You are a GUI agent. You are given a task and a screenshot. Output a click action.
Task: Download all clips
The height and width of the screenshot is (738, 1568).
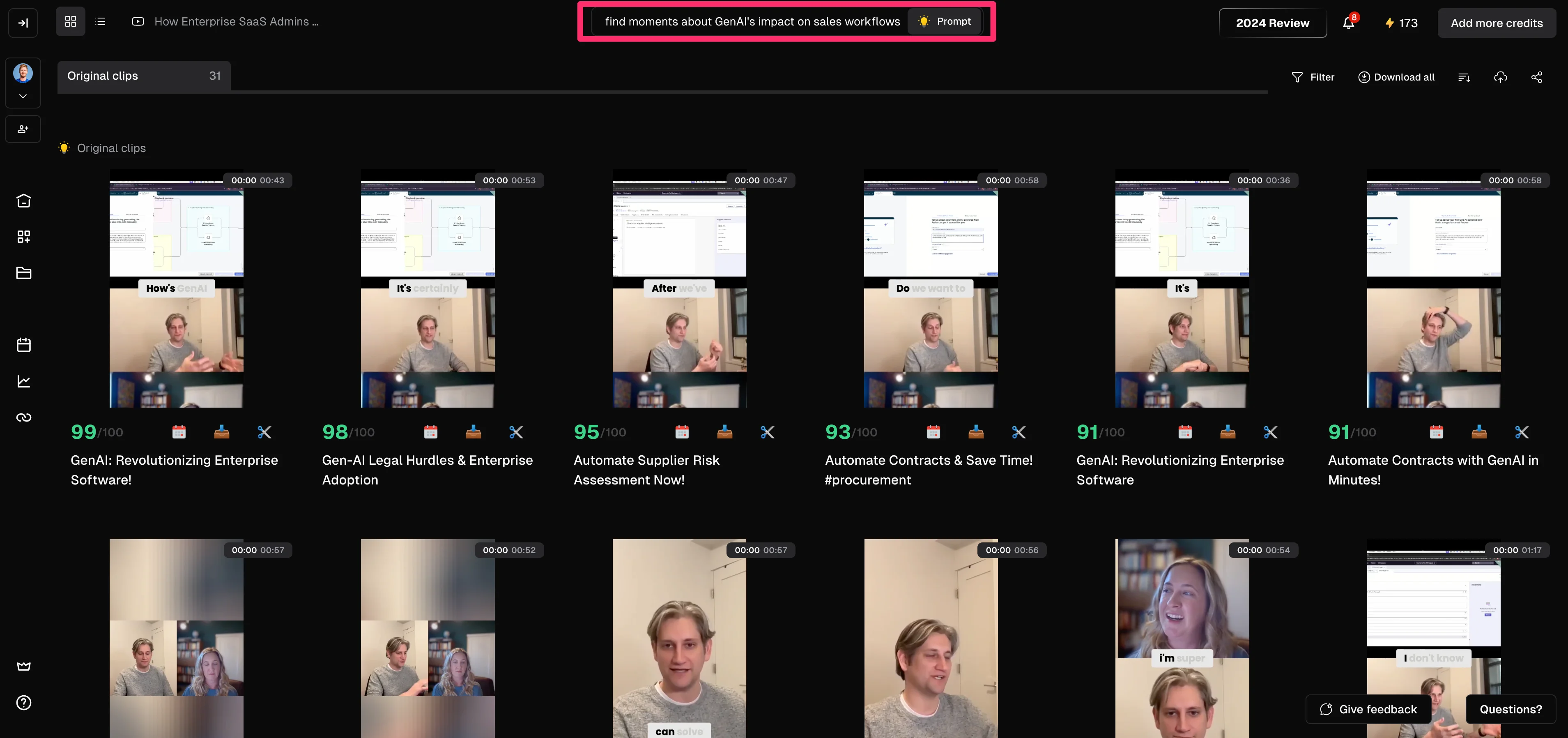click(1396, 77)
